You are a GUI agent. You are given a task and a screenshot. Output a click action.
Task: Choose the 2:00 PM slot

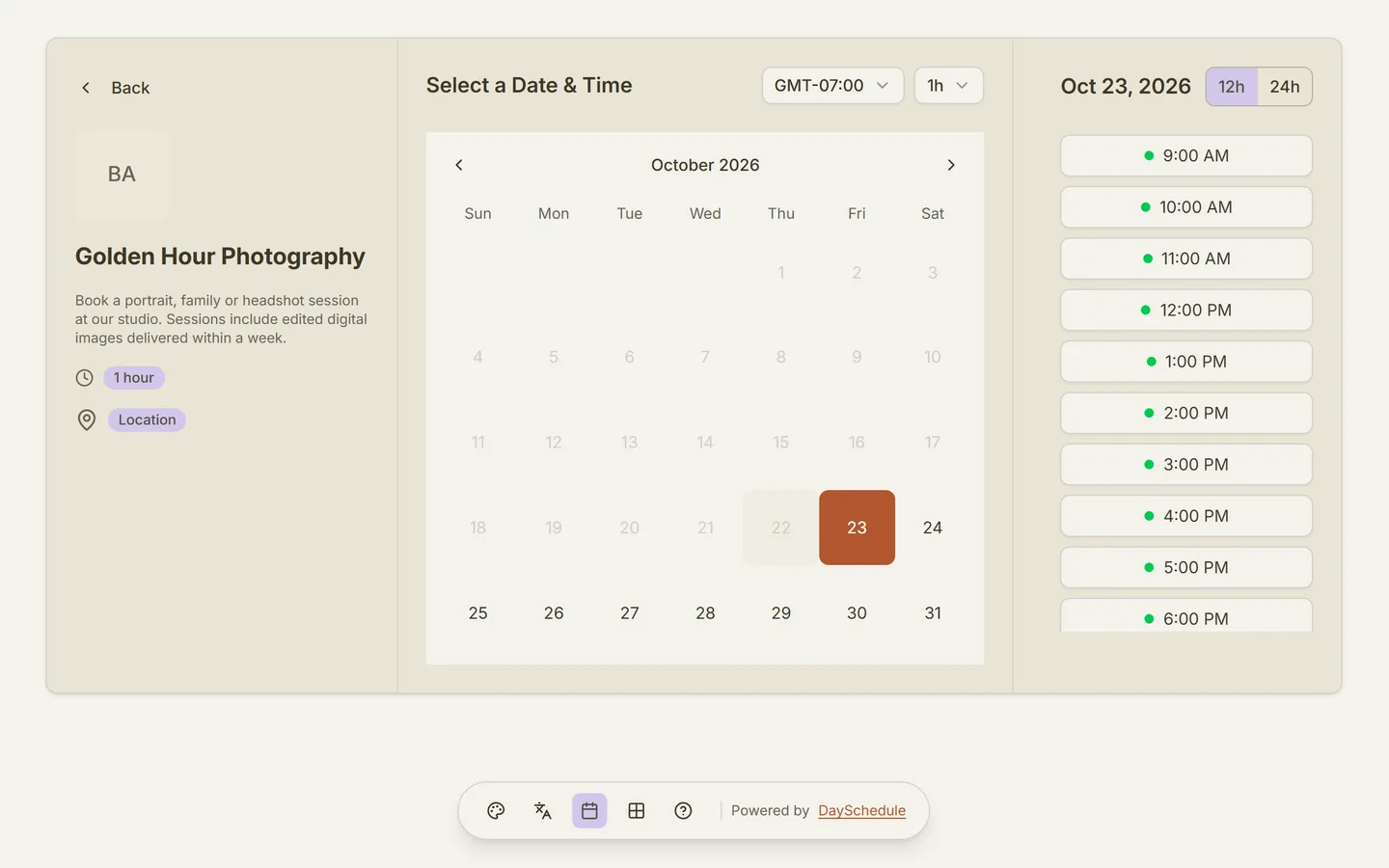click(x=1186, y=413)
